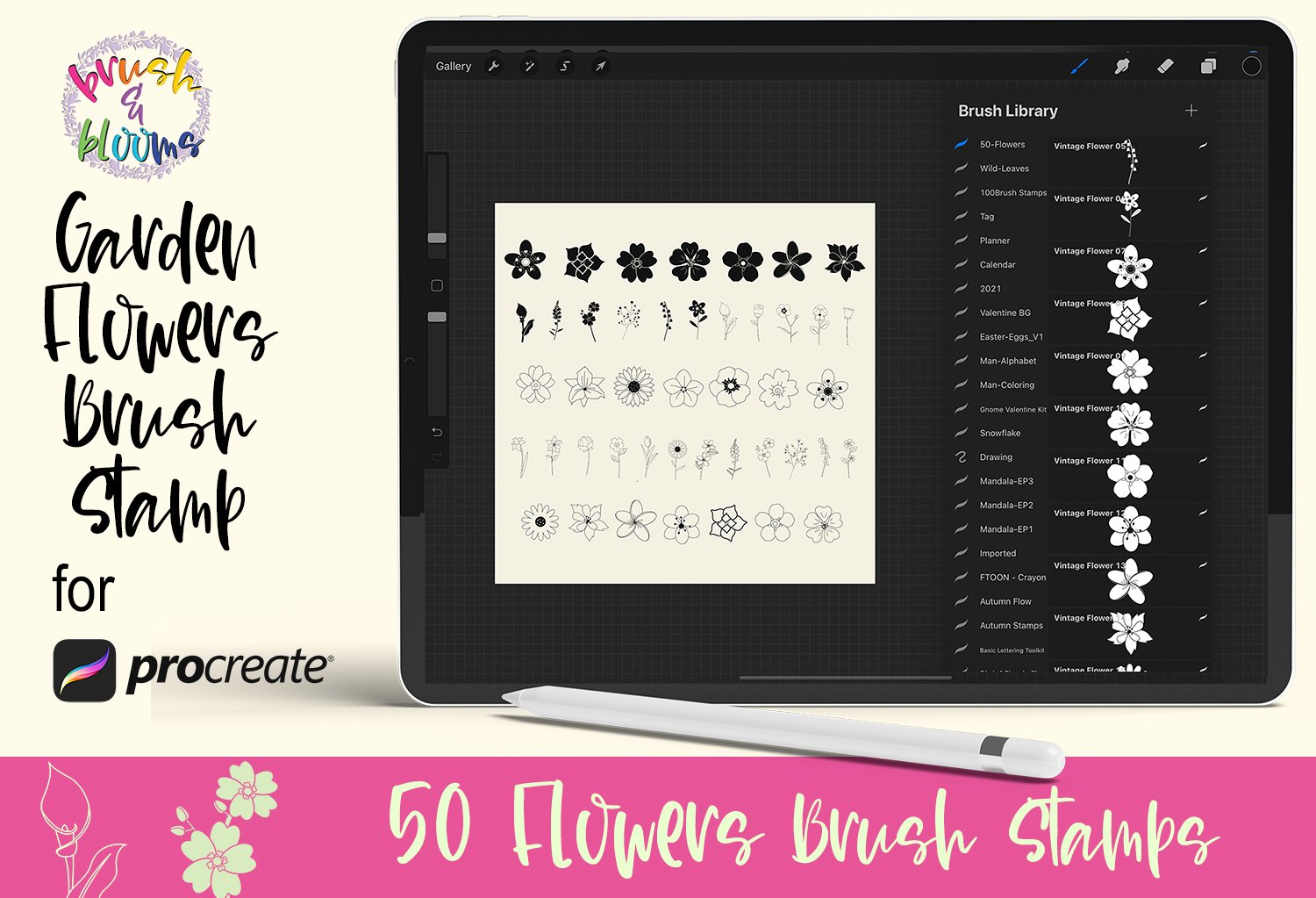
Task: Select the Paint brush tool
Action: click(1079, 65)
